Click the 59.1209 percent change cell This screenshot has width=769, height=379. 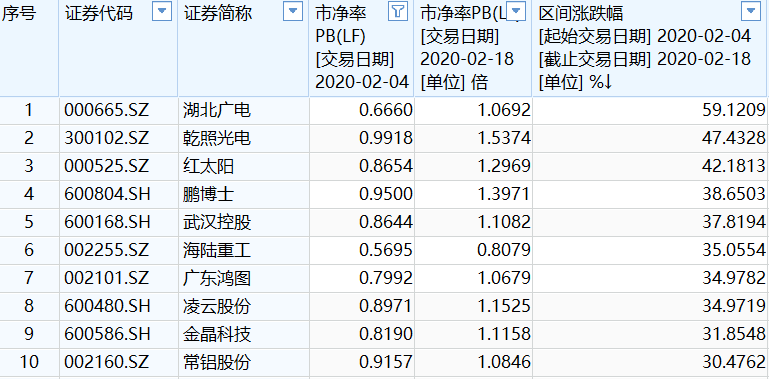(x=650, y=110)
